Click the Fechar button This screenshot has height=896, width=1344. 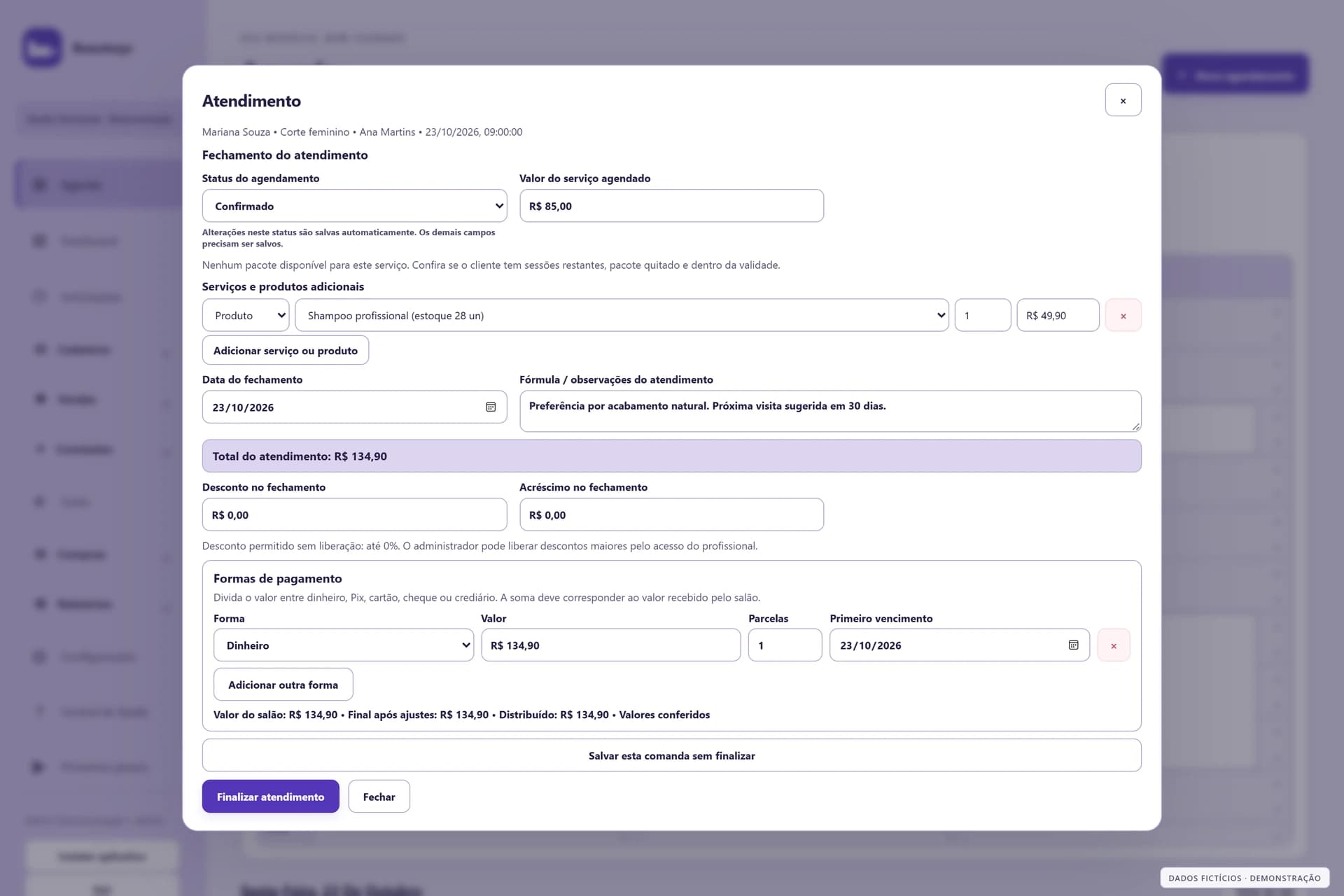tap(379, 797)
